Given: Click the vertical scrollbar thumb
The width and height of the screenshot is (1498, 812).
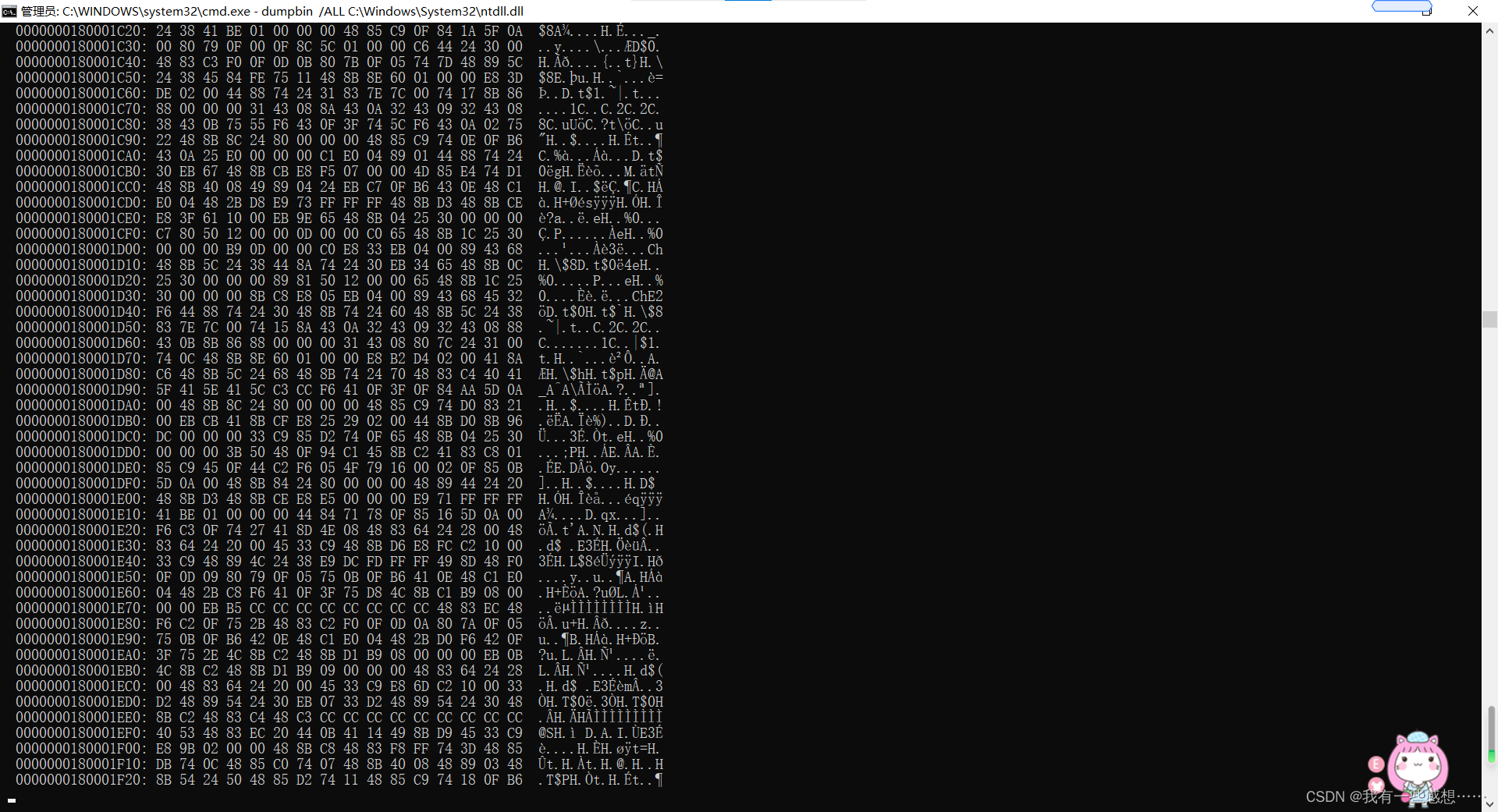Looking at the screenshot, I should pyautogui.click(x=1489, y=320).
